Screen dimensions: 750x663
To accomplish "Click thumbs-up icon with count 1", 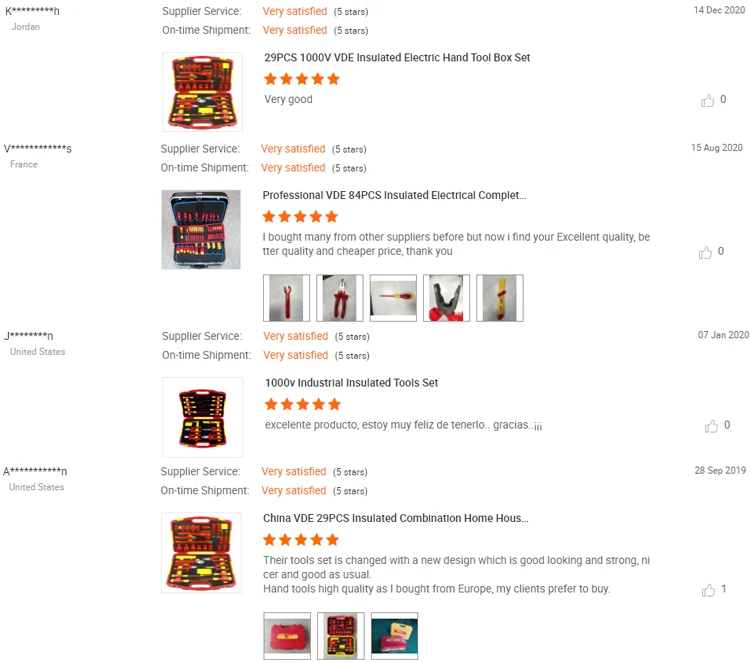I will coord(708,590).
